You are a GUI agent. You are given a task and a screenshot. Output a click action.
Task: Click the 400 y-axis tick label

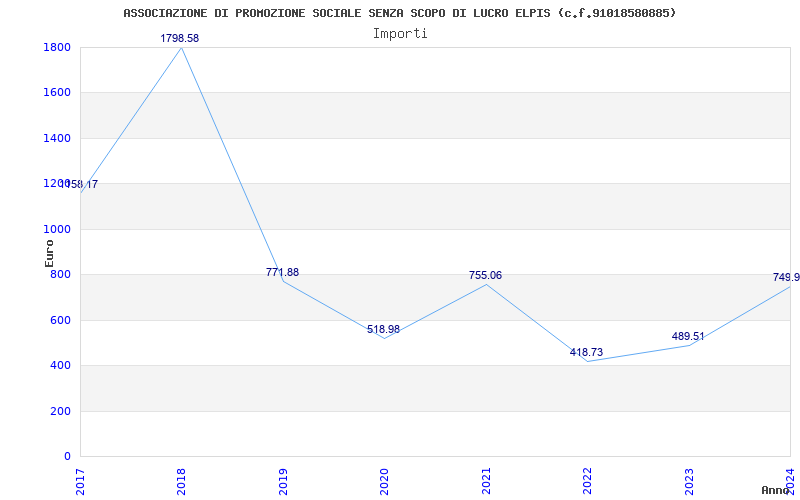60,365
